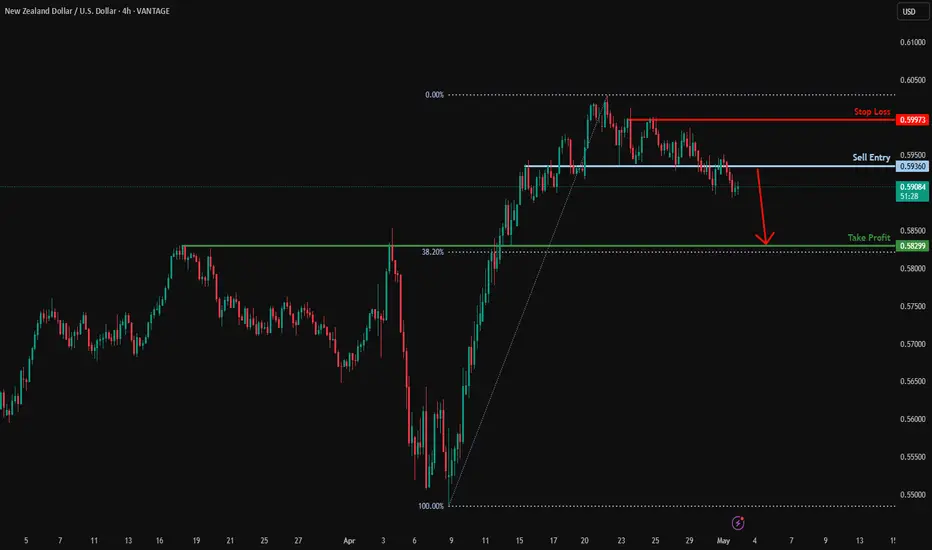Click the New Zealand Dollar / U.S. Dollar chart title
Image resolution: width=932 pixels, height=550 pixels.
pyautogui.click(x=87, y=11)
